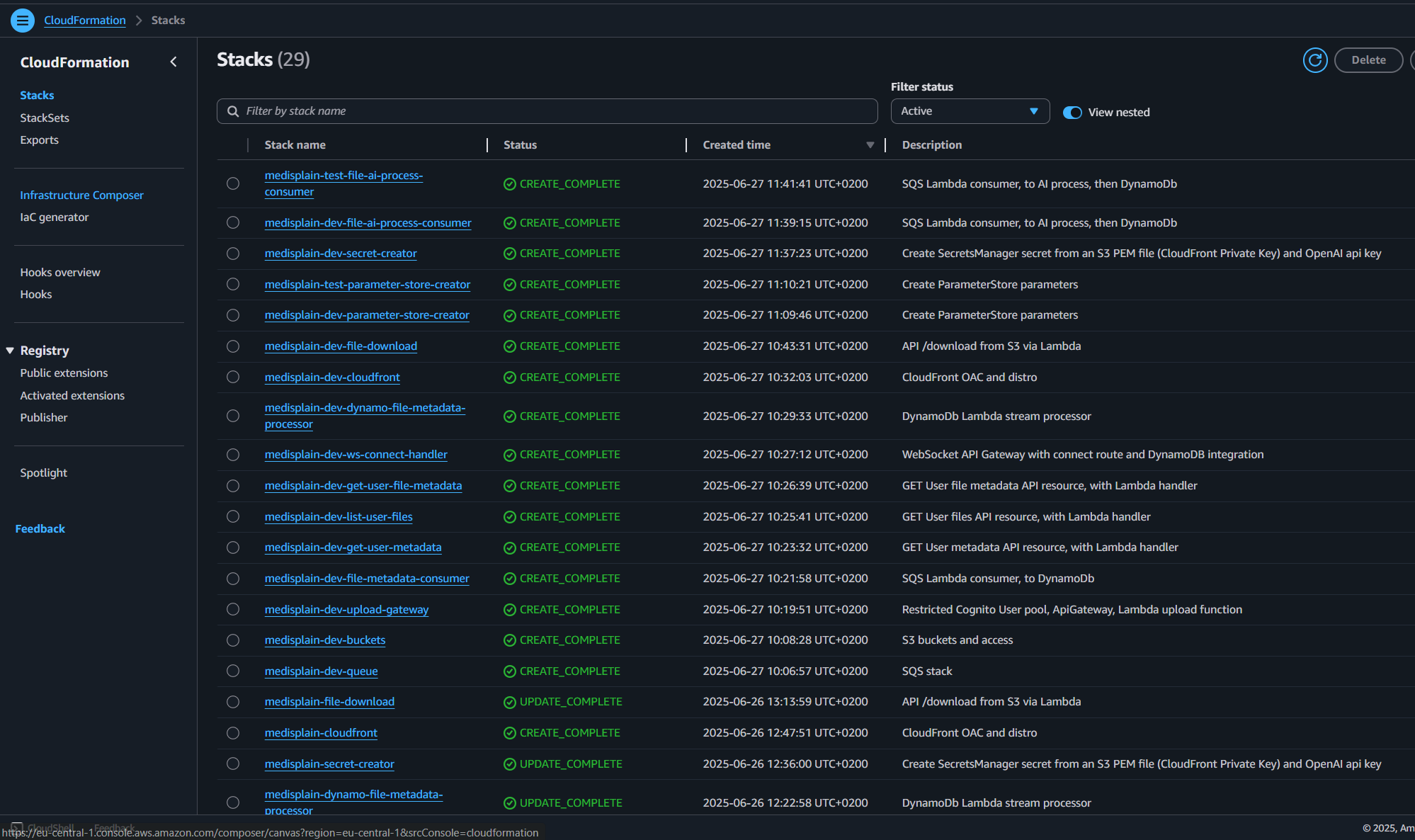Click the refresh stacks icon button
The height and width of the screenshot is (840, 1415).
1315,60
